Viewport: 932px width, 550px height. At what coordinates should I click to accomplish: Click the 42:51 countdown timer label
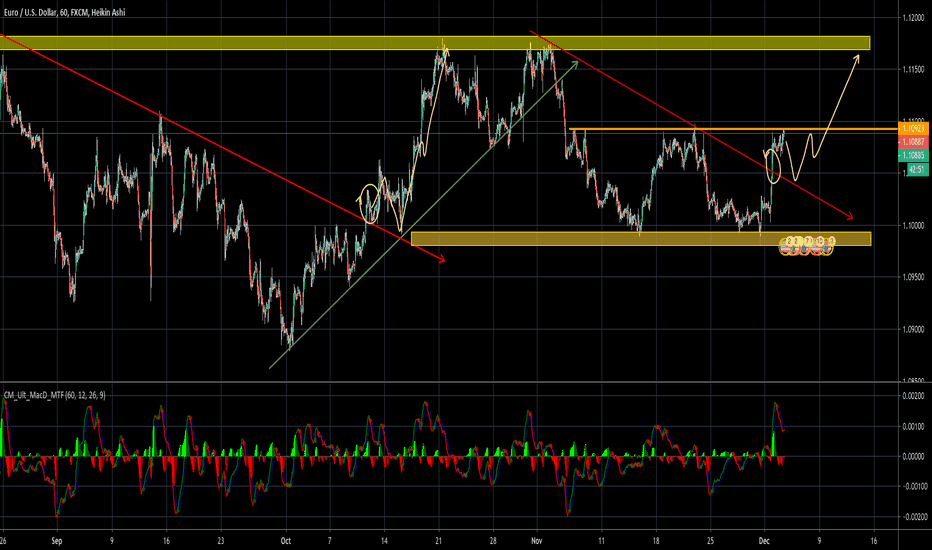tap(910, 168)
